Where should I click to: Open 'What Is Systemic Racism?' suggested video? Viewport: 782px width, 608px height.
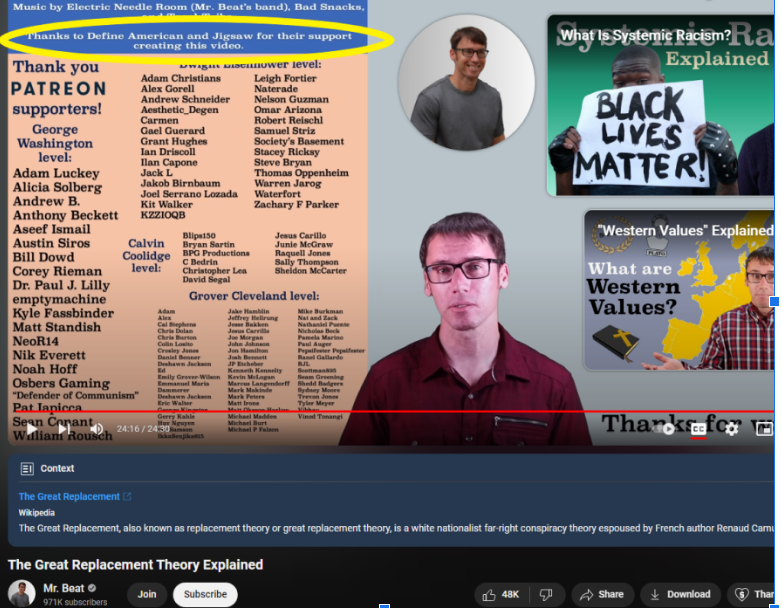660,105
